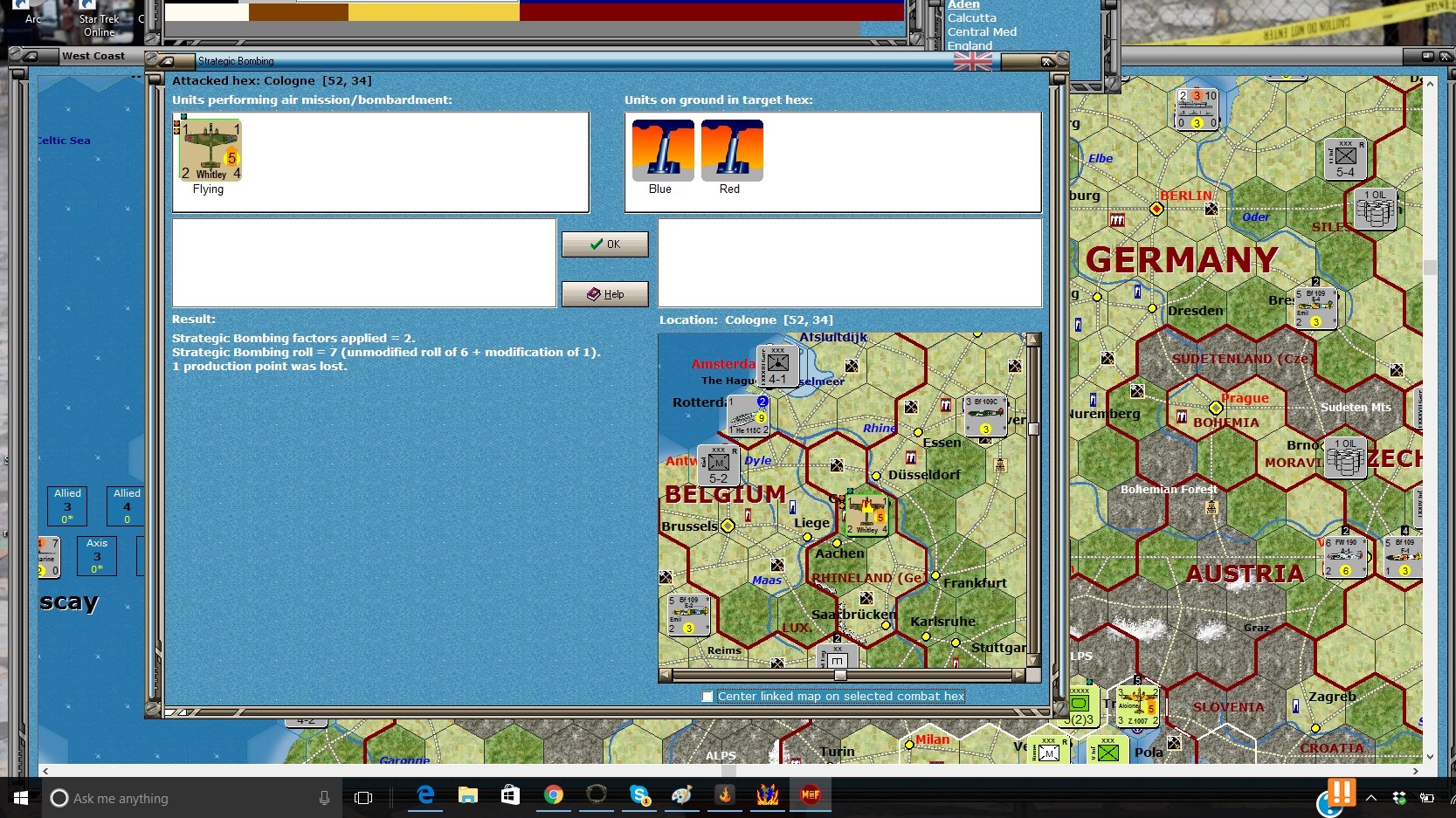Select the FW 190 fighter in Austria
Viewport: 1456px width, 818px height.
(1345, 557)
